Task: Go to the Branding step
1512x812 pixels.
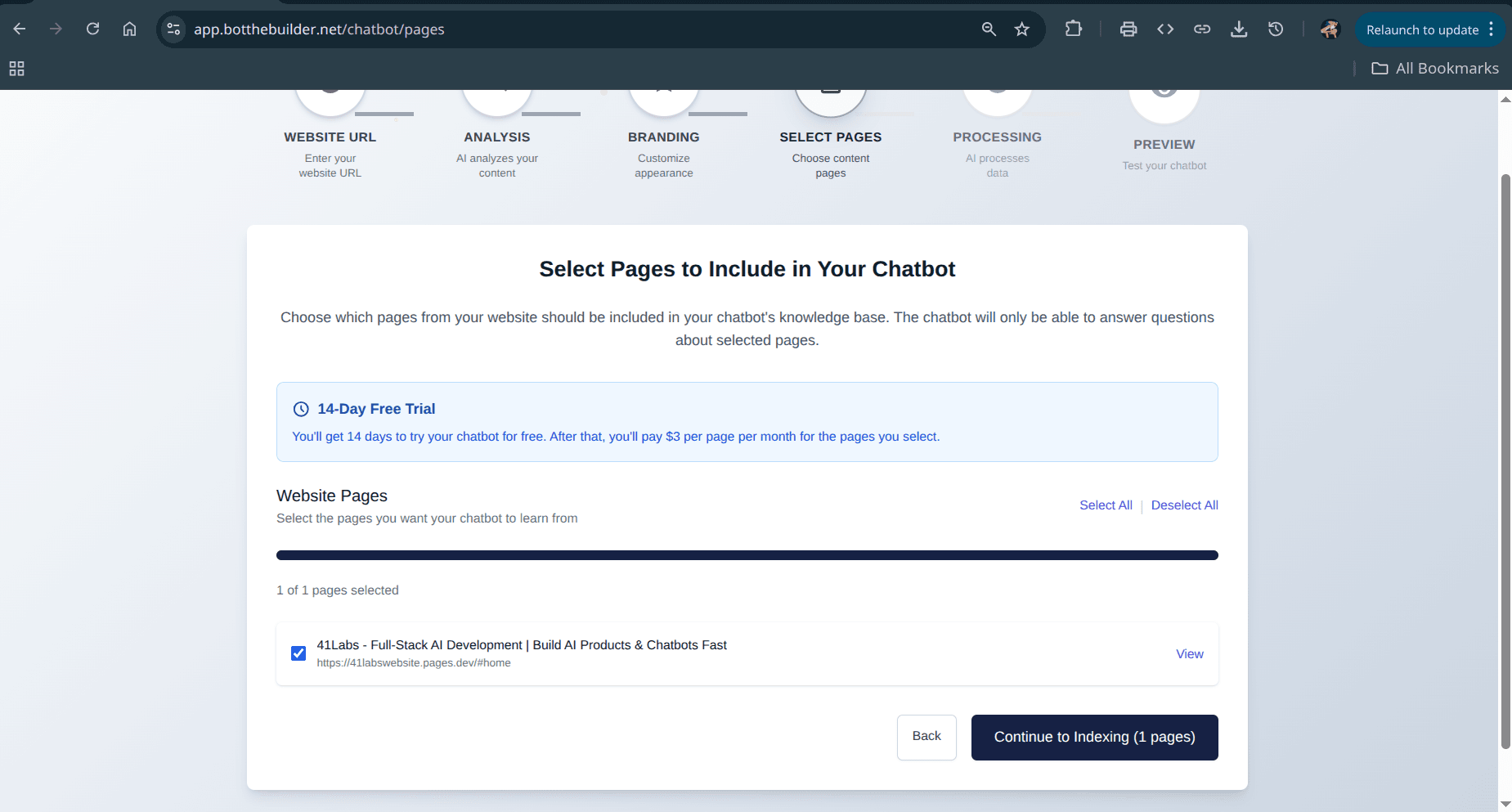Action: pyautogui.click(x=664, y=137)
